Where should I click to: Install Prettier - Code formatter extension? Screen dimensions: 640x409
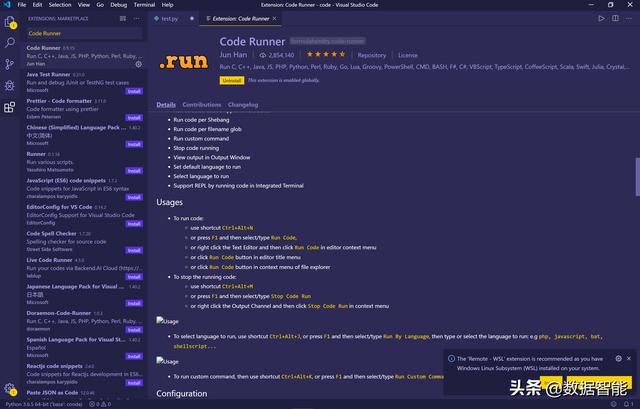click(x=134, y=118)
